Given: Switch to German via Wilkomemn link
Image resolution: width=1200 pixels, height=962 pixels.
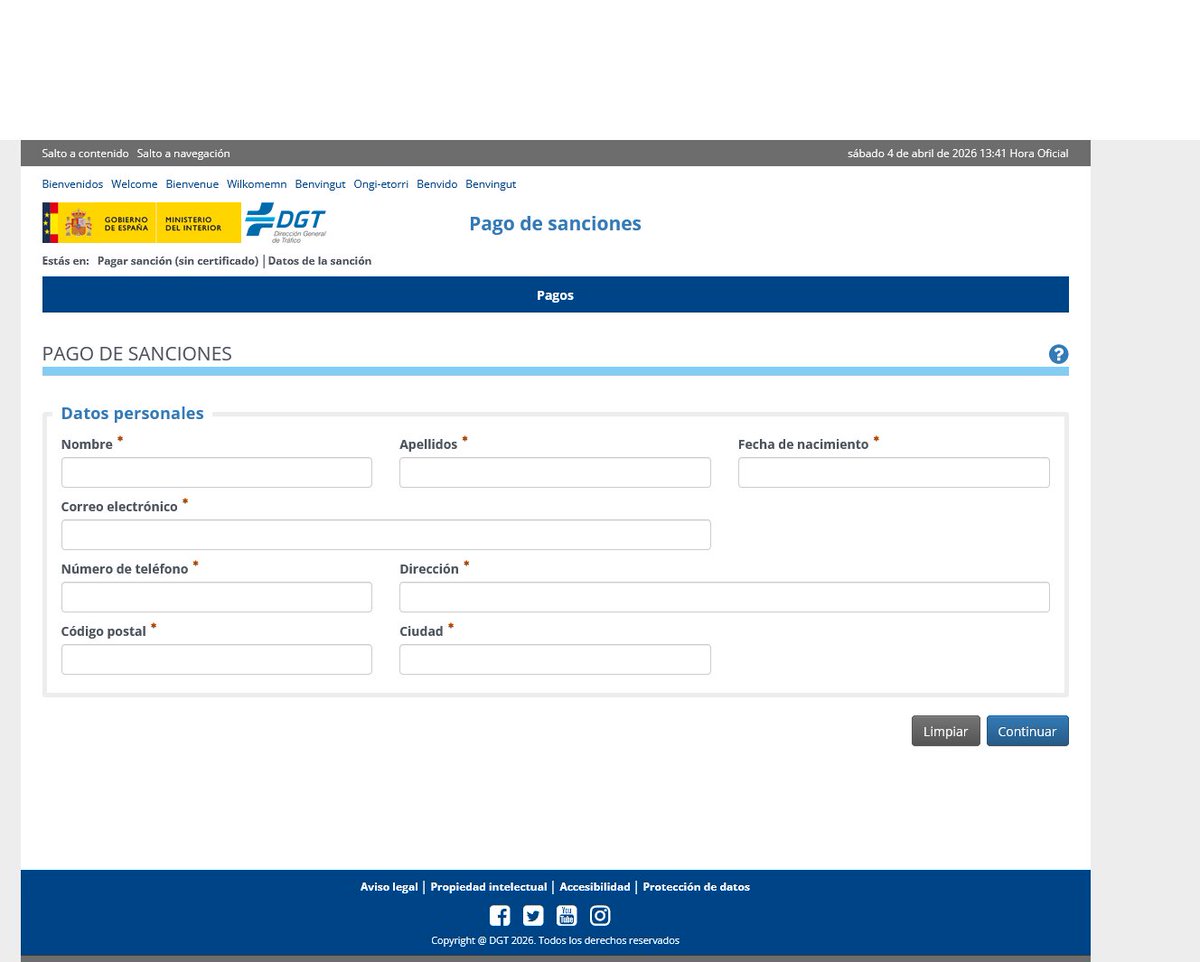Looking at the screenshot, I should [x=257, y=184].
